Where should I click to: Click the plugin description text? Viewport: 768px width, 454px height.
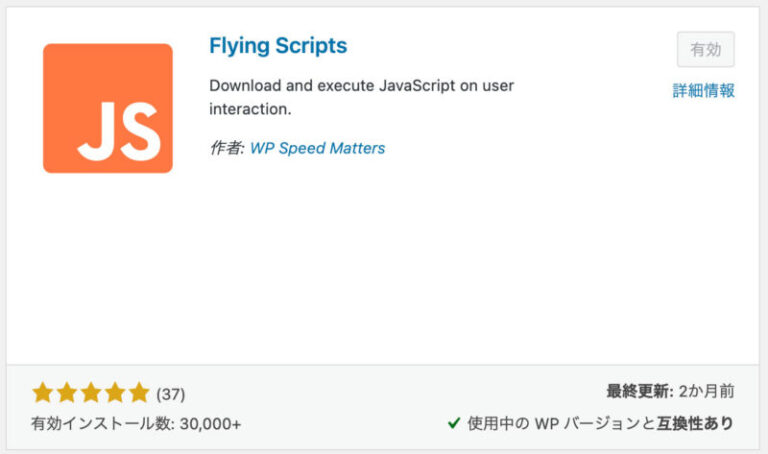[361, 97]
